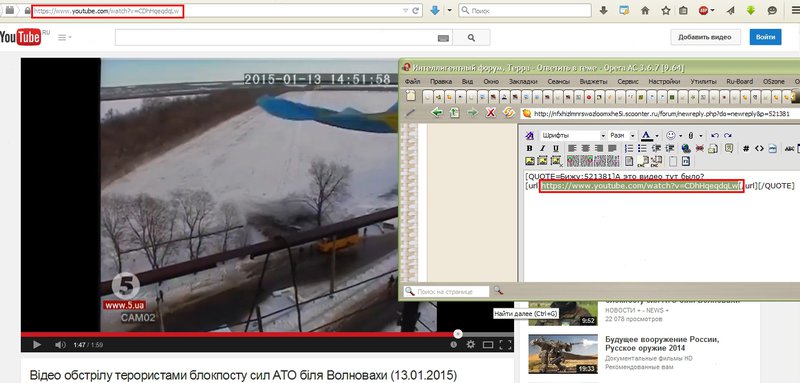This screenshot has width=800, height=383.
Task: Apply italic formatting in forum editor
Action: 542,148
